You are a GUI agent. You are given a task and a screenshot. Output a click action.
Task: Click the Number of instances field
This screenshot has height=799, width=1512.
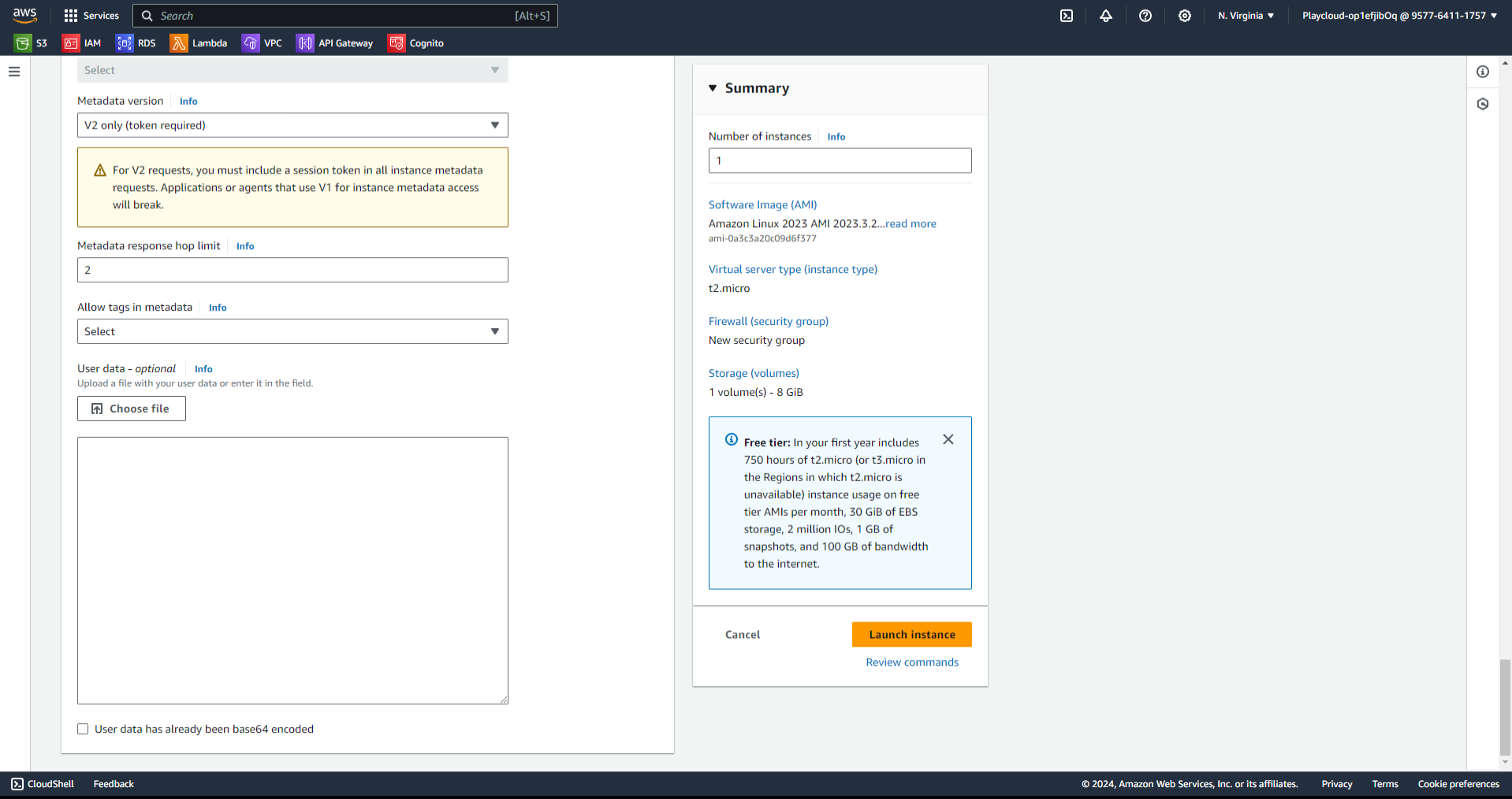(x=840, y=161)
